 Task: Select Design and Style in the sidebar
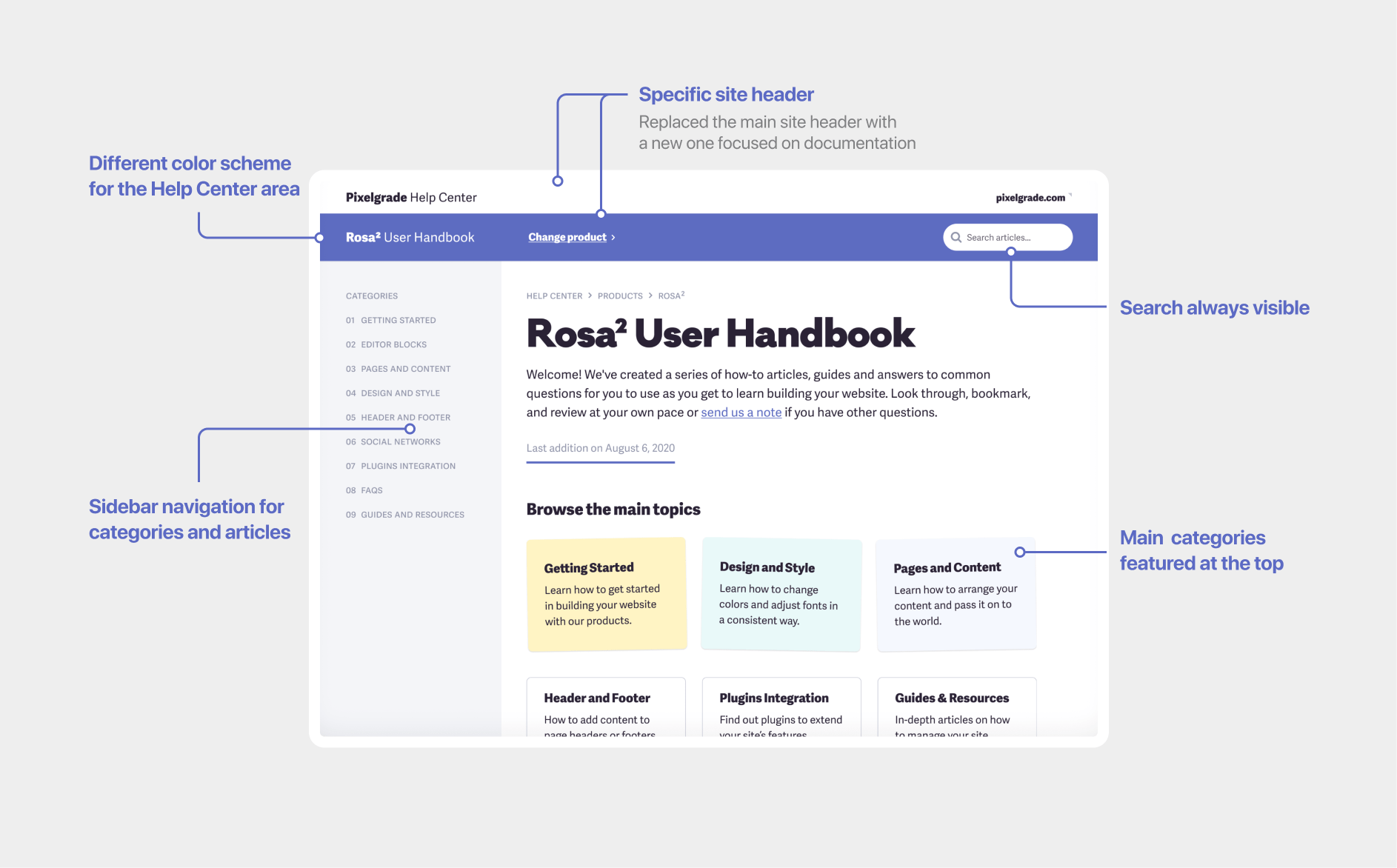tap(393, 393)
